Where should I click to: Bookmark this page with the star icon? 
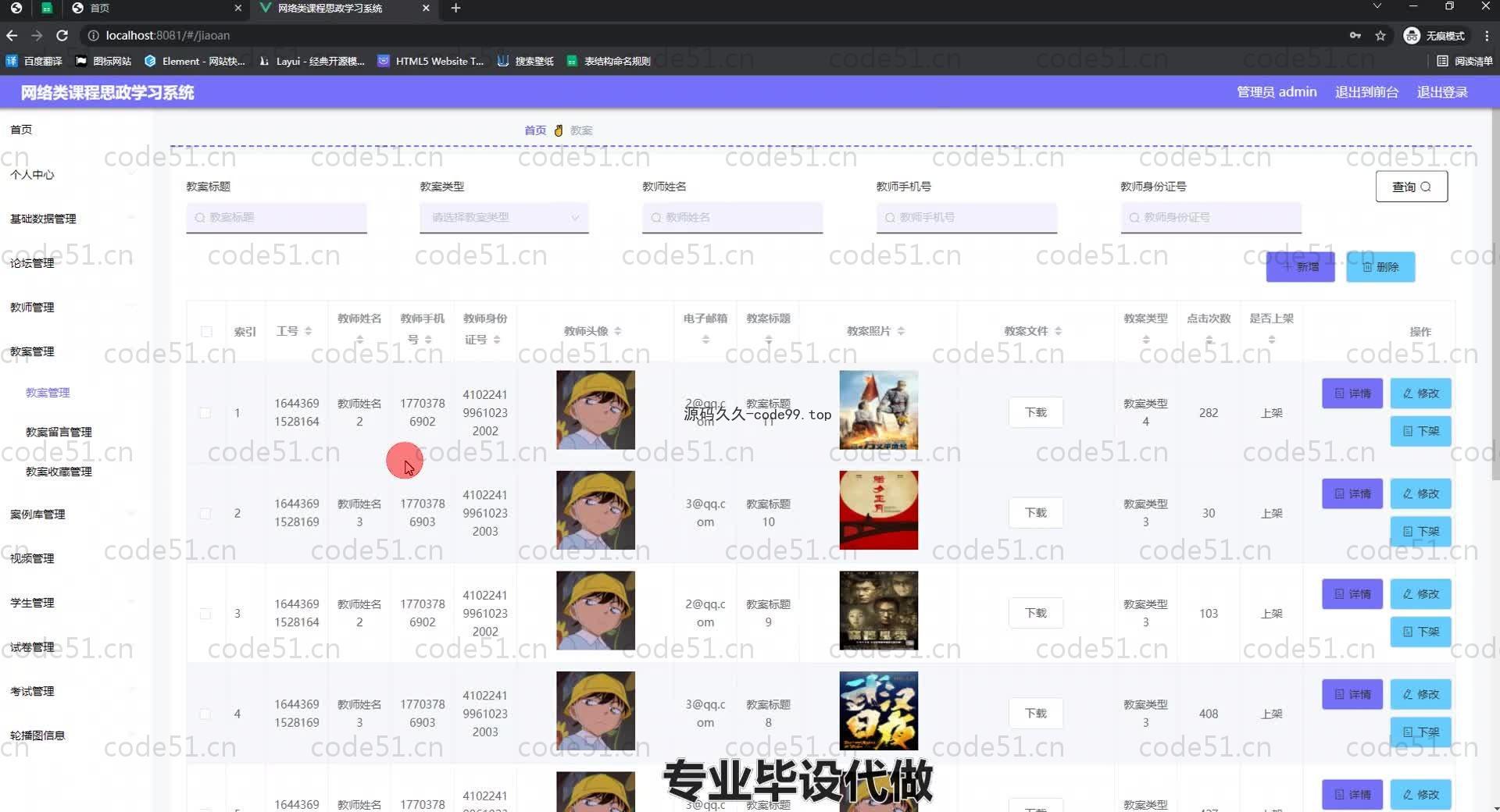[x=1380, y=35]
